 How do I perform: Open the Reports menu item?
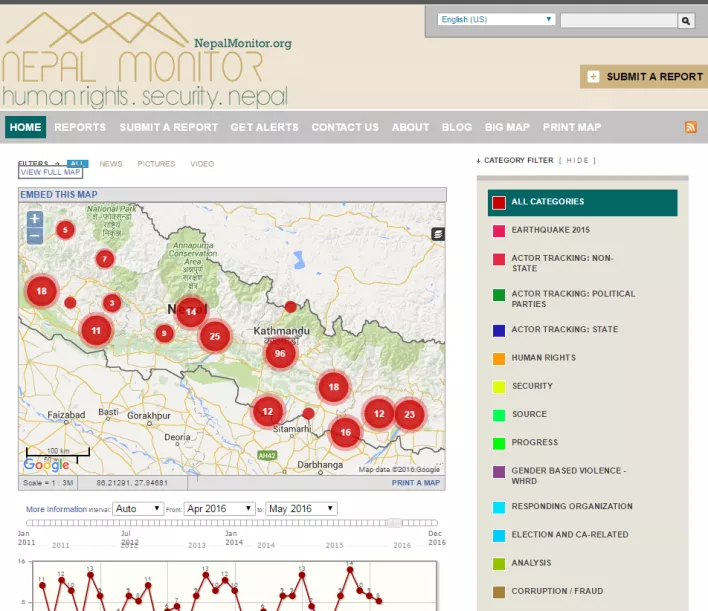coord(80,127)
